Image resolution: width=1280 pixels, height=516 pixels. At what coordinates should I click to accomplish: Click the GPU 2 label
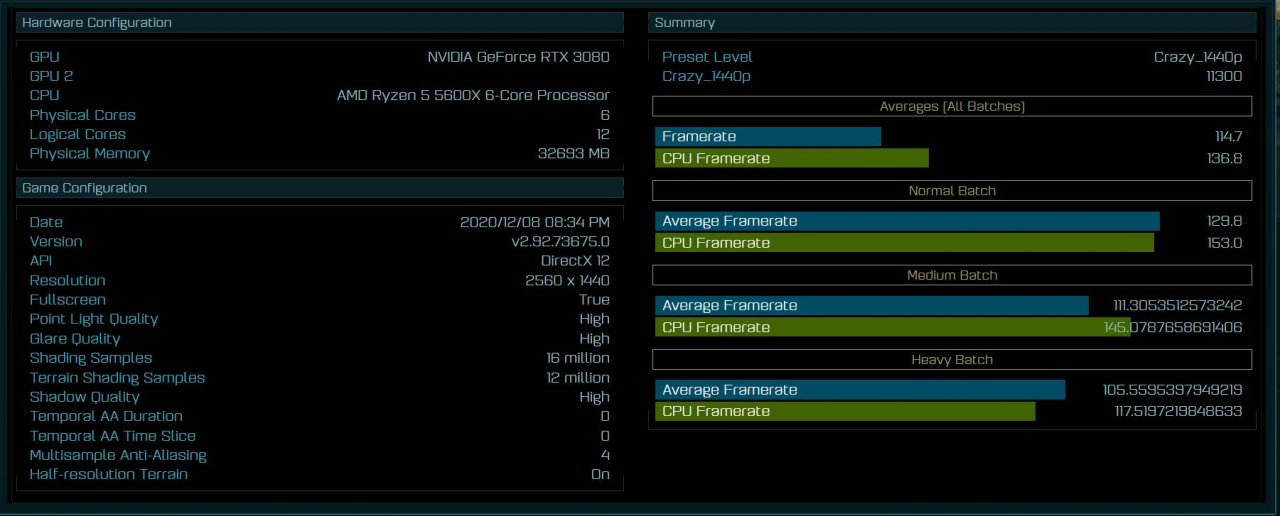[x=51, y=76]
